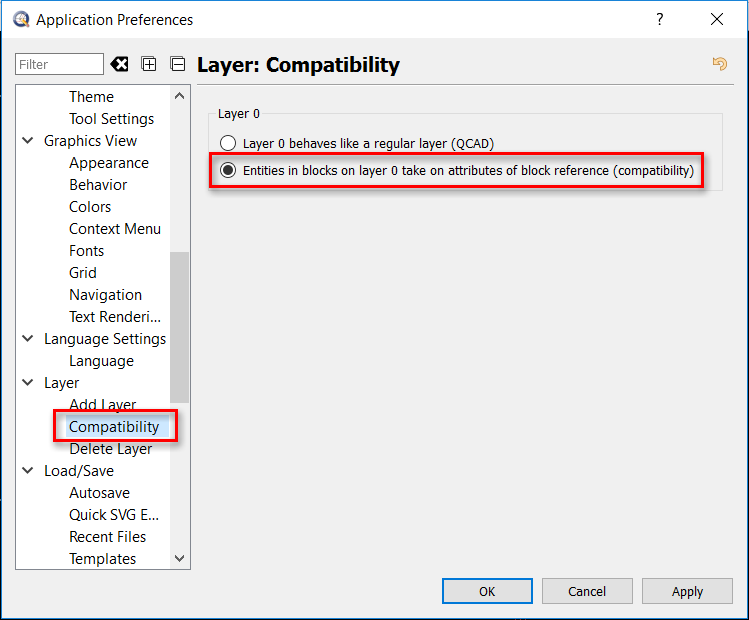The image size is (749, 620).
Task: Close the Application Preferences dialog
Action: pyautogui.click(x=717, y=19)
